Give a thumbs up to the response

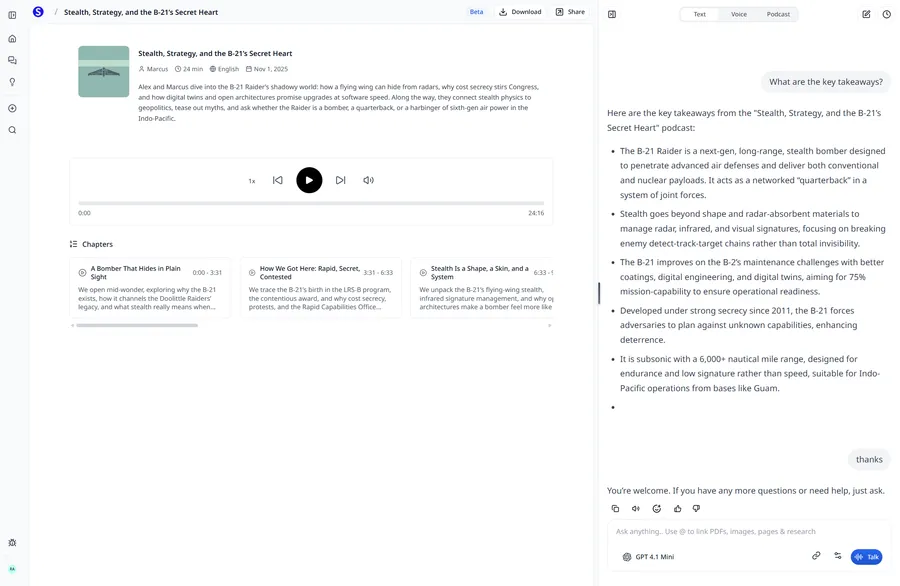[677, 508]
